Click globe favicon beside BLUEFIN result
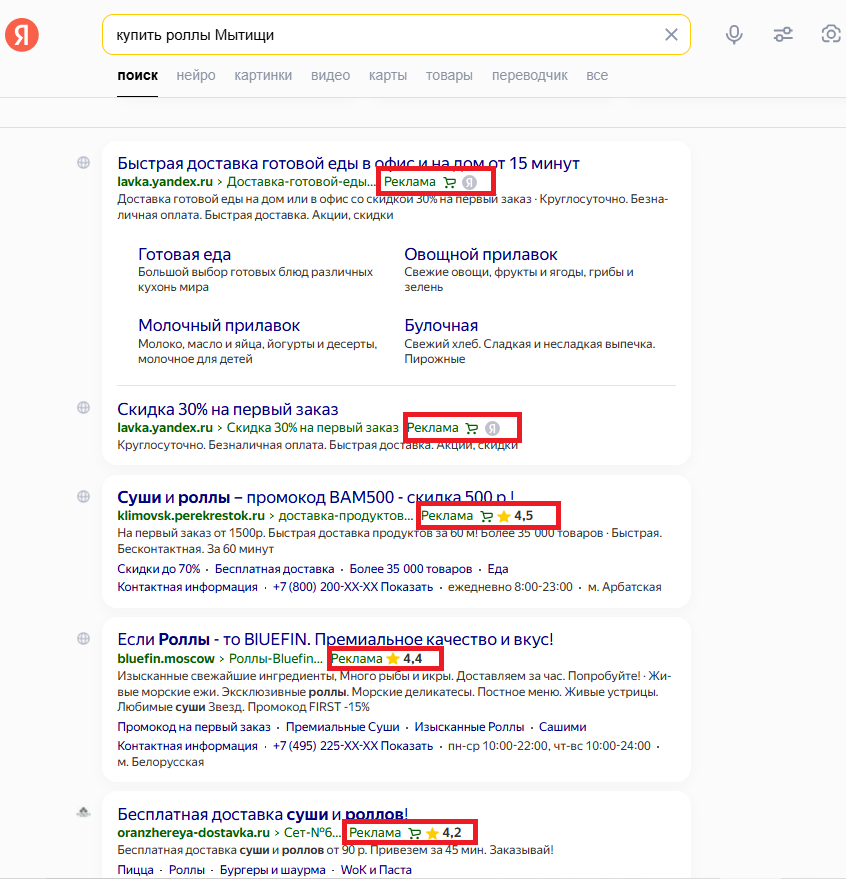This screenshot has height=881, width=846. click(84, 639)
